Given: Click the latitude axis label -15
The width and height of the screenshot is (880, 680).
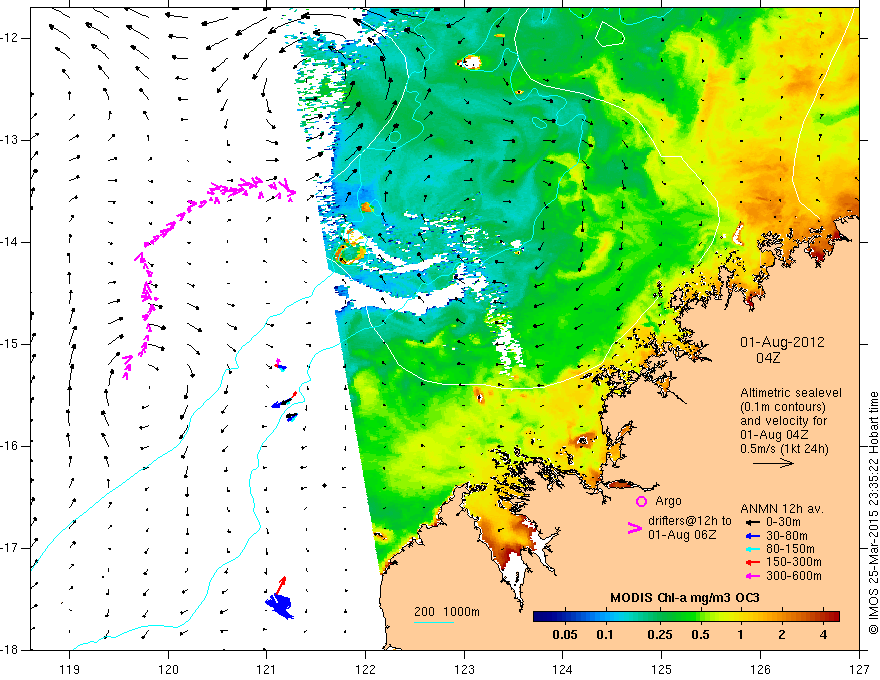Looking at the screenshot, I should 11,344.
